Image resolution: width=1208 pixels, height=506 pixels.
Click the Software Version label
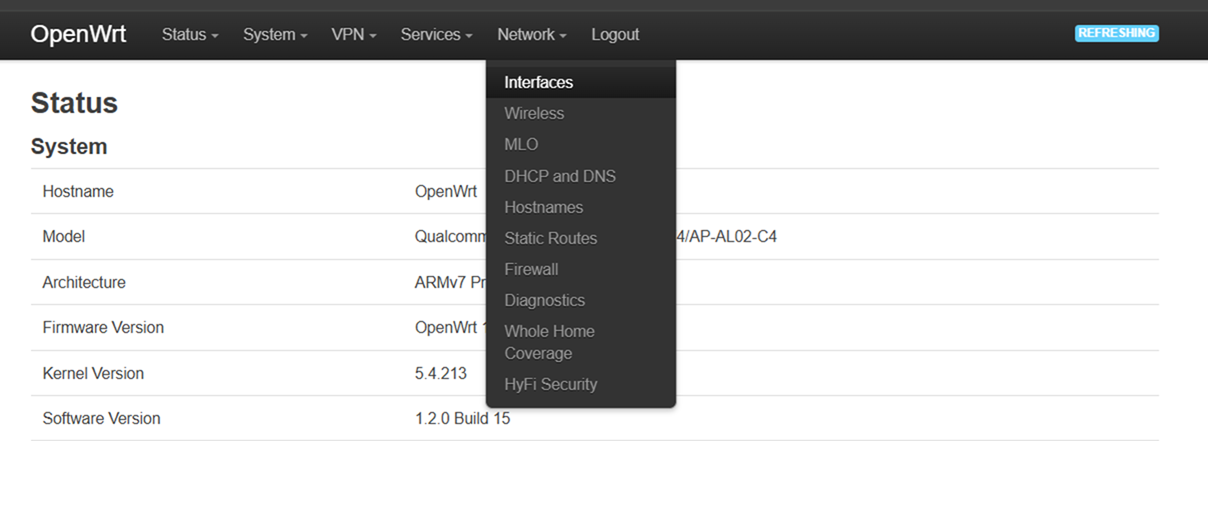101,418
